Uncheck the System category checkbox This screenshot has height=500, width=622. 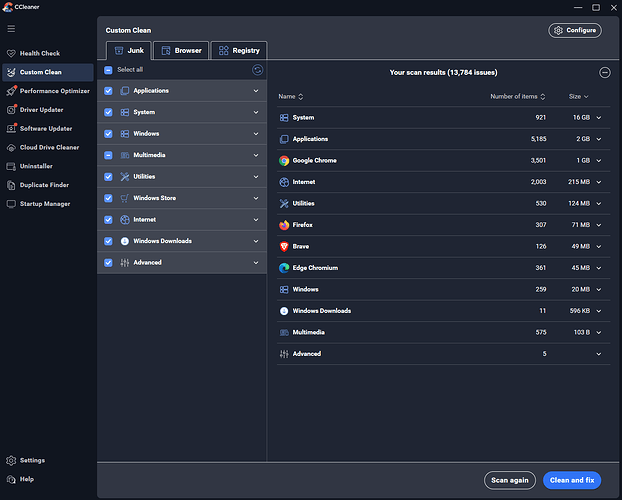pos(108,112)
